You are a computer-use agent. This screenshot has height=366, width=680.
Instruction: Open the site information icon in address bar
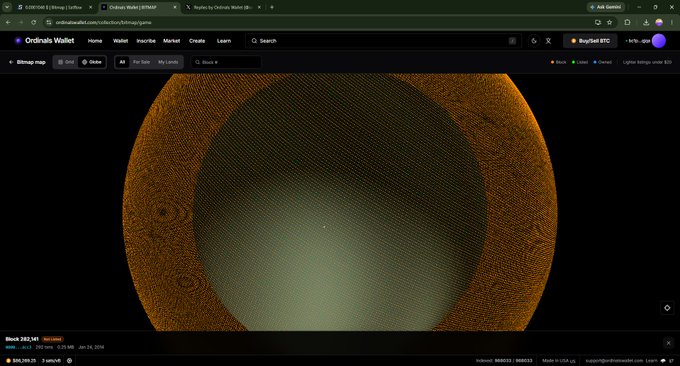coord(49,22)
